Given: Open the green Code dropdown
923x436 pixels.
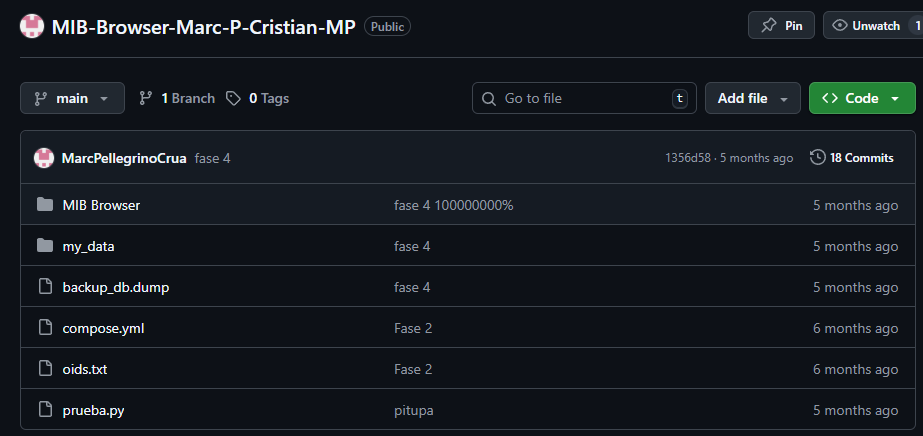Looking at the screenshot, I should pos(861,98).
